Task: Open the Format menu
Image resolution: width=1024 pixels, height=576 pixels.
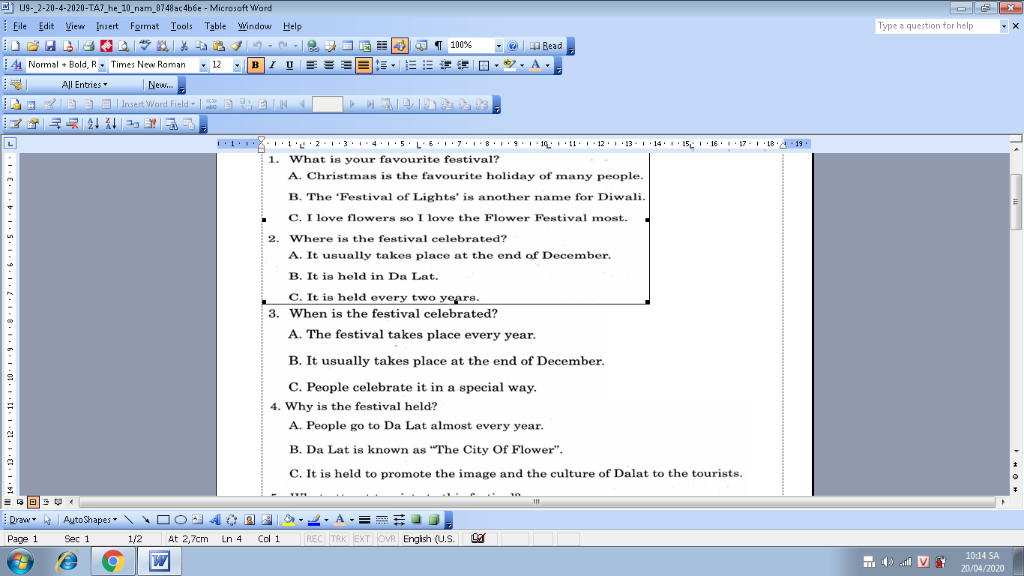Action: 144,26
